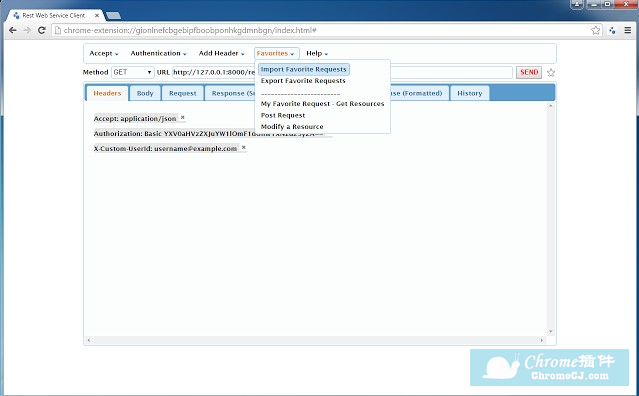Open the Request tab

[183, 93]
